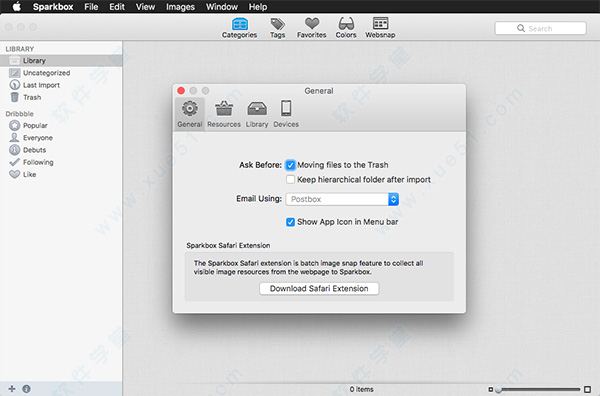The height and width of the screenshot is (396, 600).
Task: Switch to the Resources preferences tab
Action: pos(224,114)
